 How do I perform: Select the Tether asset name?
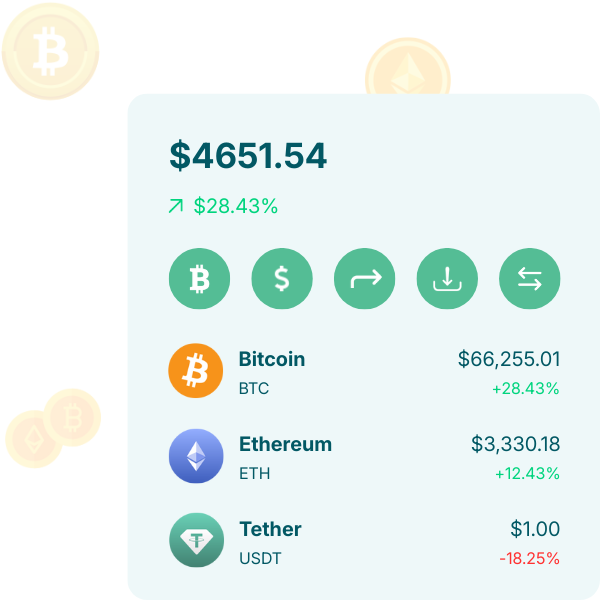click(x=270, y=529)
